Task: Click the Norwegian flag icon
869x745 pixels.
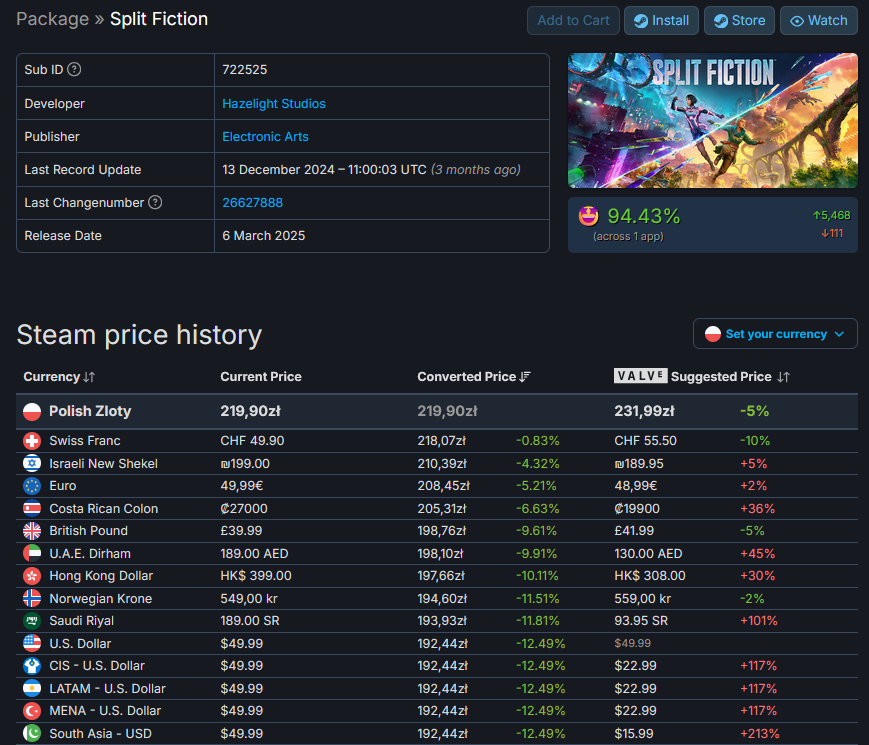Action: click(x=32, y=598)
